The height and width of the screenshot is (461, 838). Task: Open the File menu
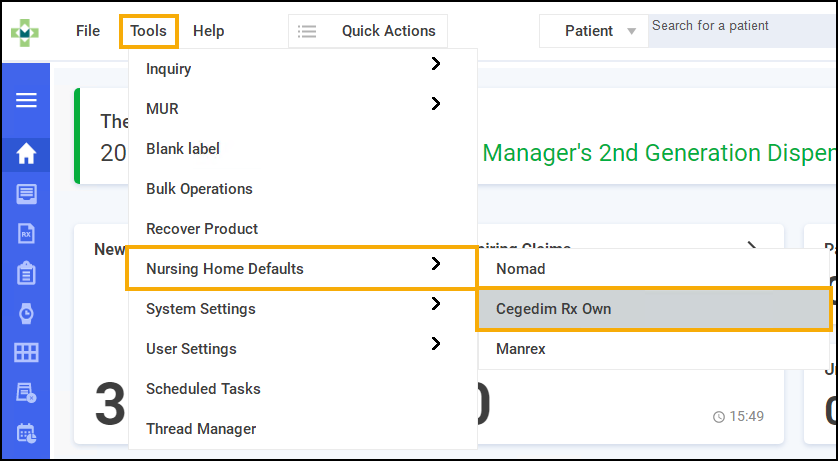[88, 31]
